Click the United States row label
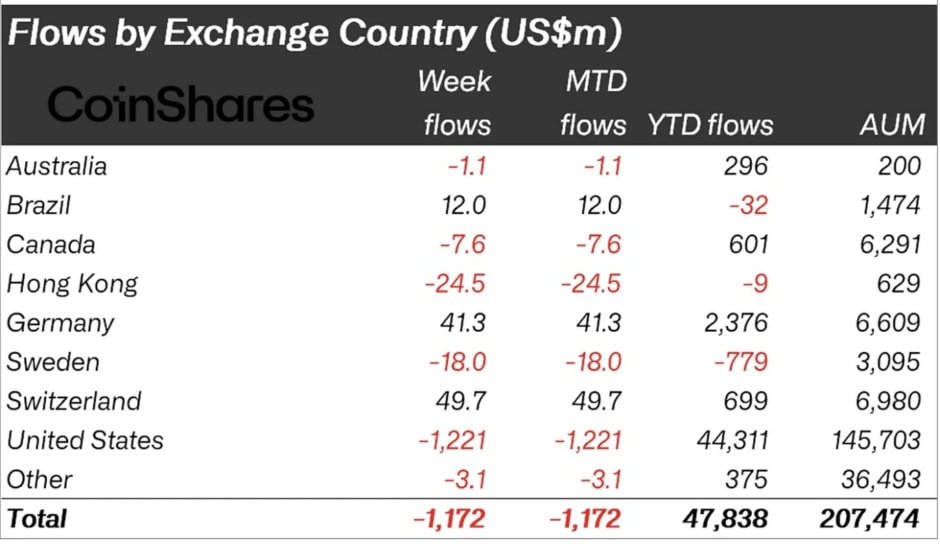The height and width of the screenshot is (544, 940). (85, 440)
